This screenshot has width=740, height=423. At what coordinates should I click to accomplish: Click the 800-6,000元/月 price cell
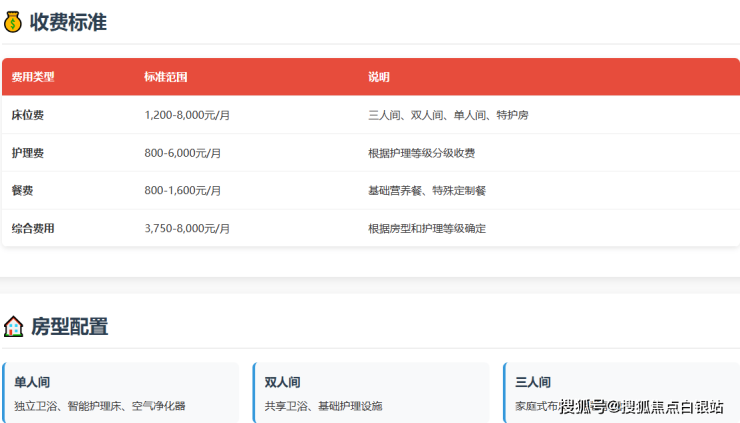pos(183,153)
